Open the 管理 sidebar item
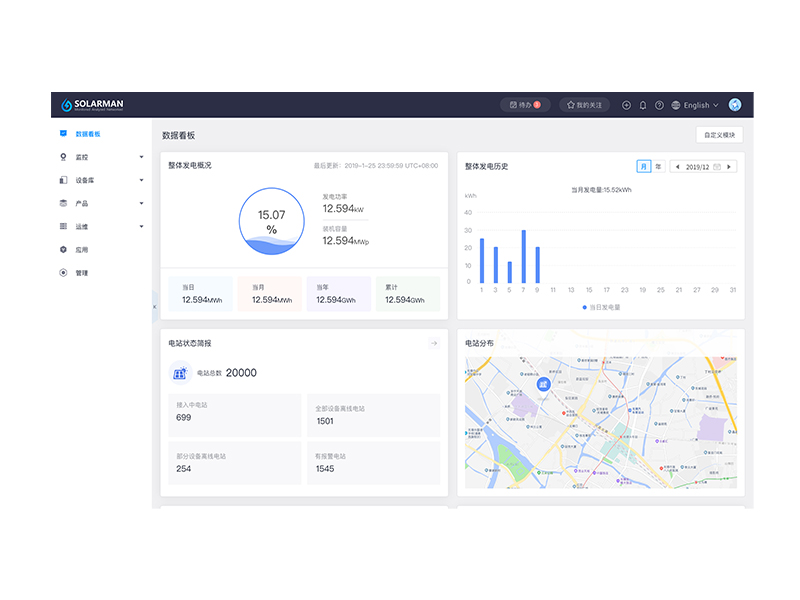 pos(83,273)
